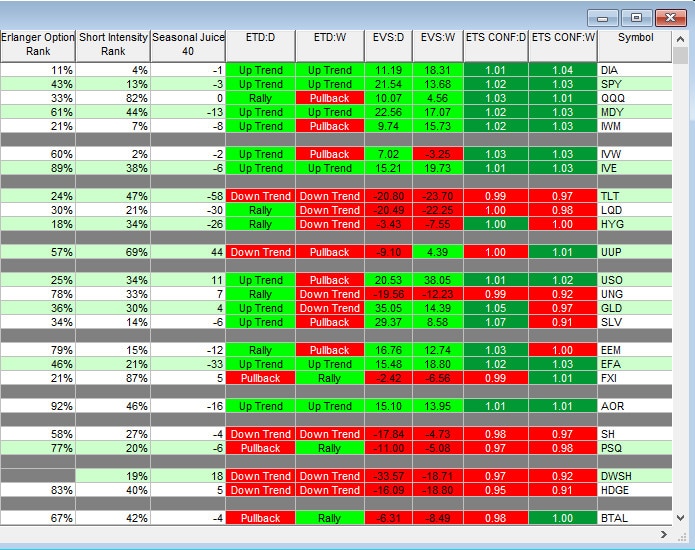695x550 pixels.
Task: Click the vertical scrollbar thumb
Action: [680, 55]
